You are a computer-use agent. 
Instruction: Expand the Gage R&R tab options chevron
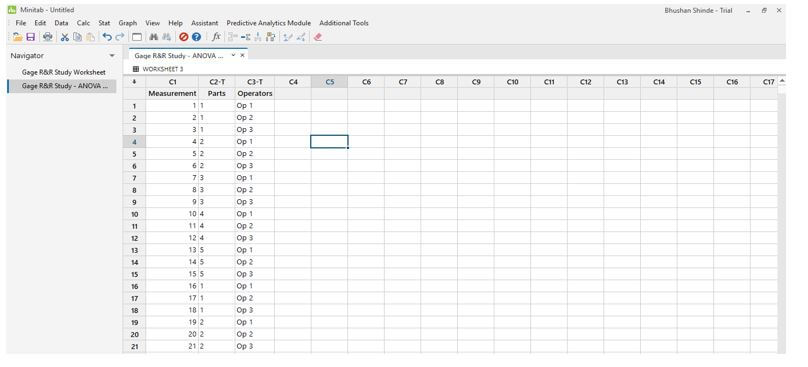coord(233,55)
